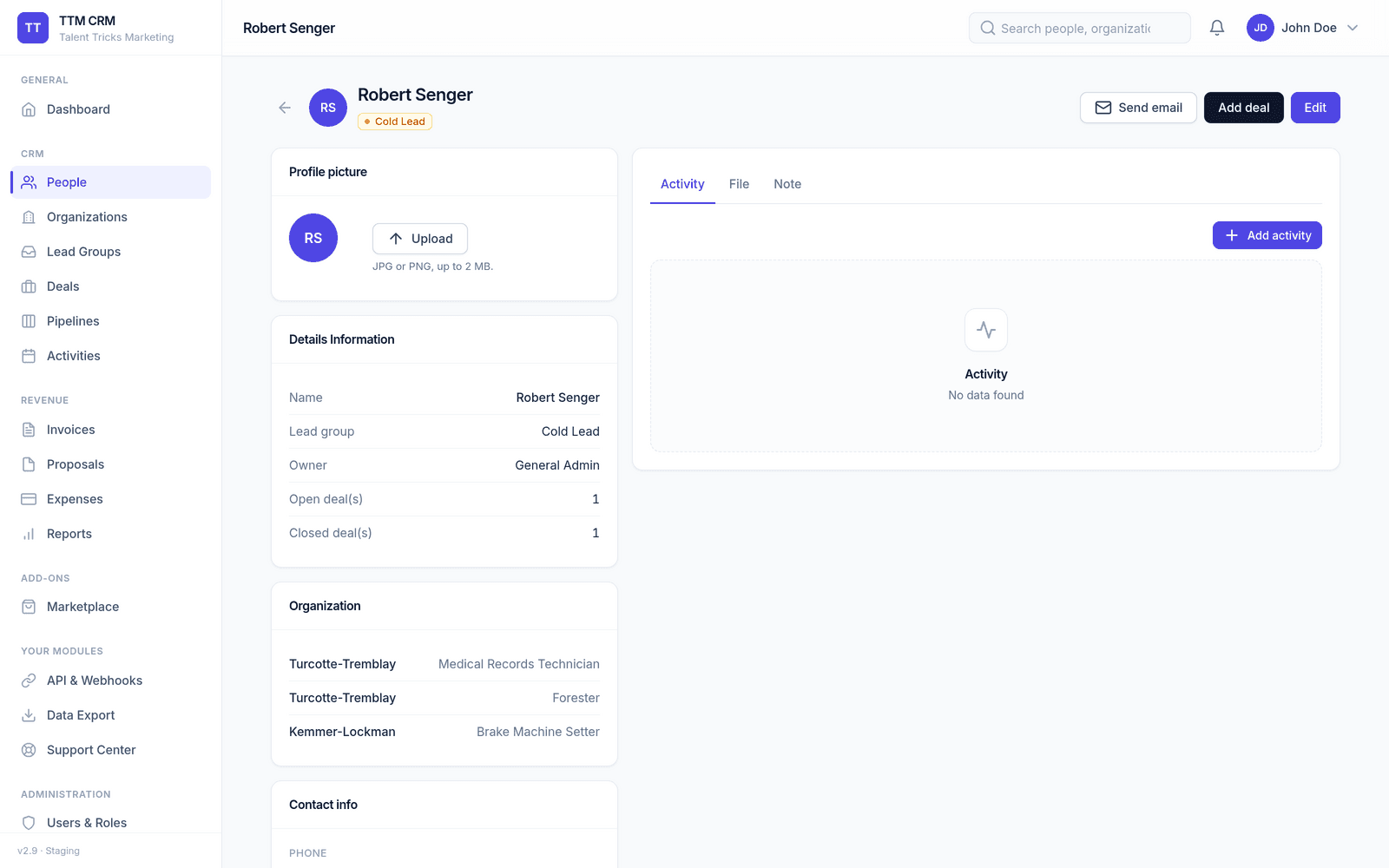This screenshot has height=868, width=1389.
Task: Click the Pipelines columns icon
Action: pos(29,321)
